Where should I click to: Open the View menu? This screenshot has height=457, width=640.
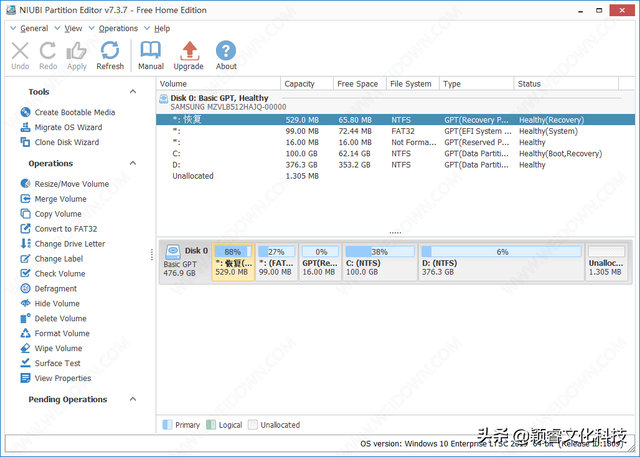coord(74,28)
